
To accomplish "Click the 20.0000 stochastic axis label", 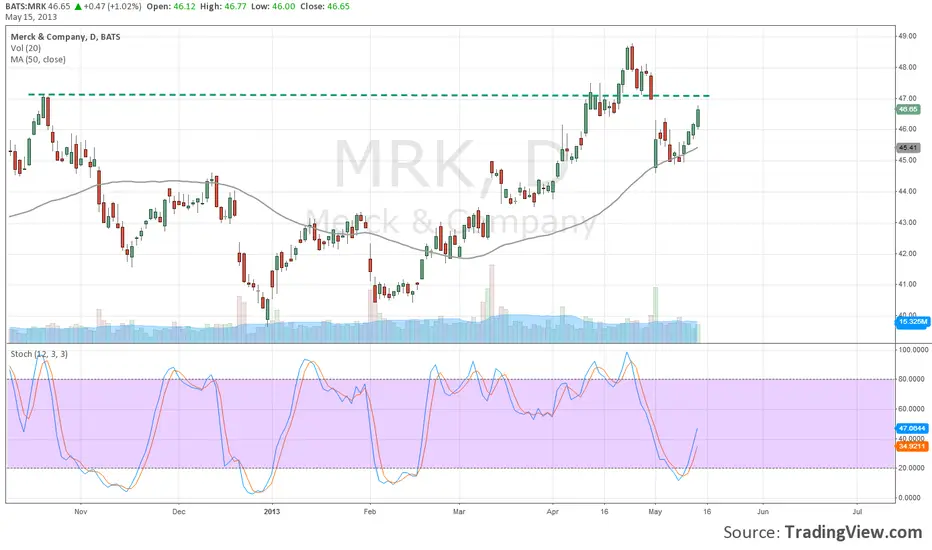I will (911, 468).
